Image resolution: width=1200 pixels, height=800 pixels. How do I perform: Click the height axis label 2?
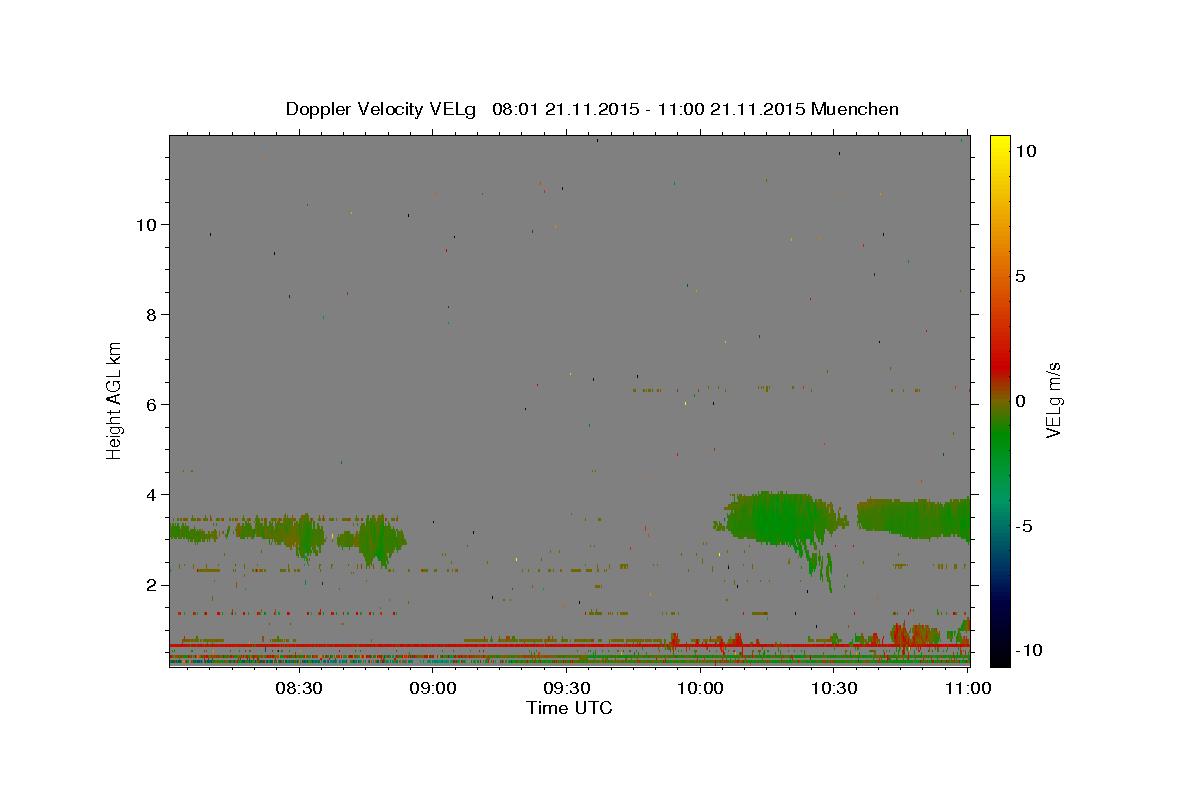(x=151, y=584)
